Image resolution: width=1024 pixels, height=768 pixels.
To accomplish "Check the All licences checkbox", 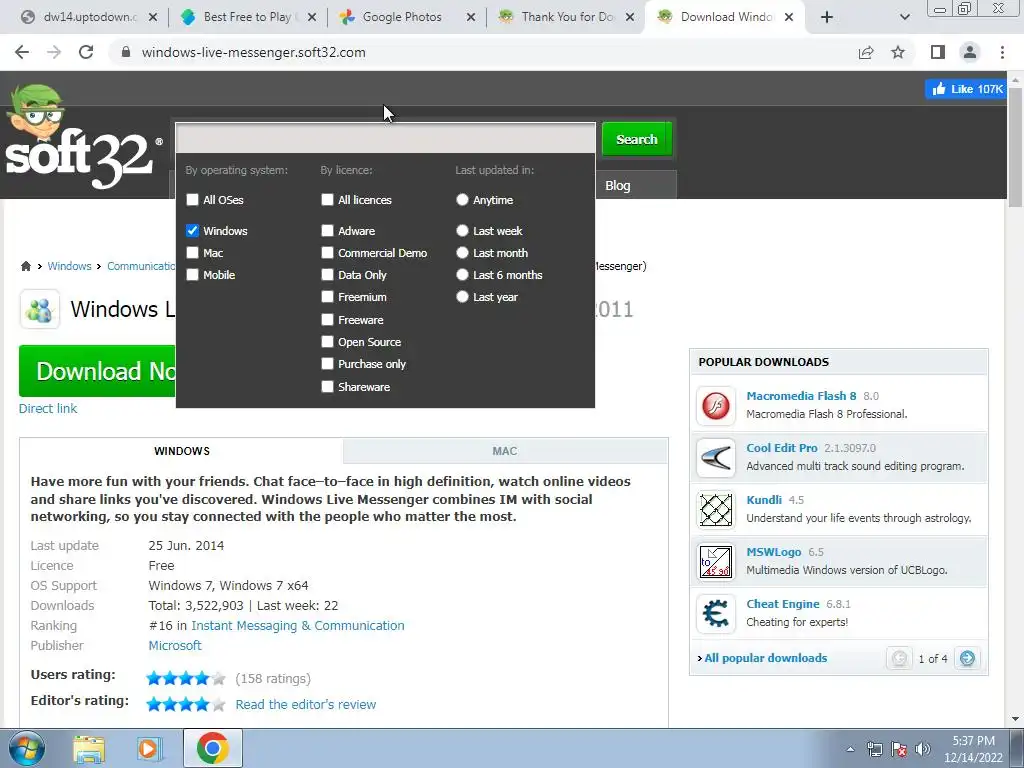I will point(327,200).
